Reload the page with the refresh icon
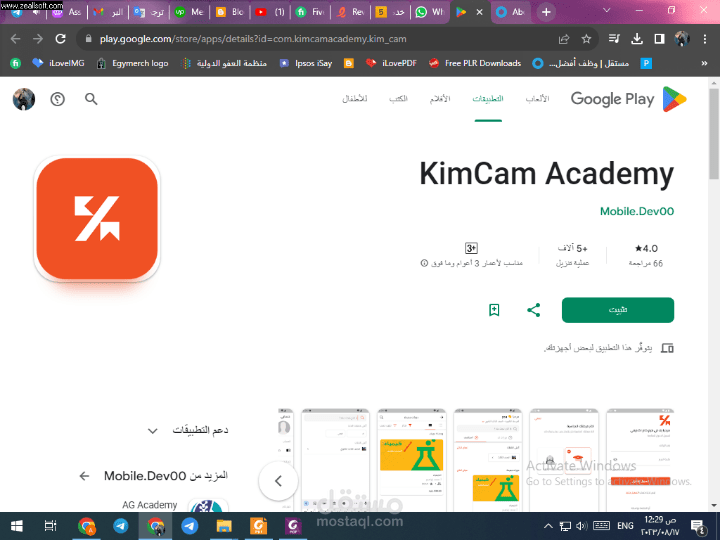This screenshot has width=720, height=540. pos(61,39)
